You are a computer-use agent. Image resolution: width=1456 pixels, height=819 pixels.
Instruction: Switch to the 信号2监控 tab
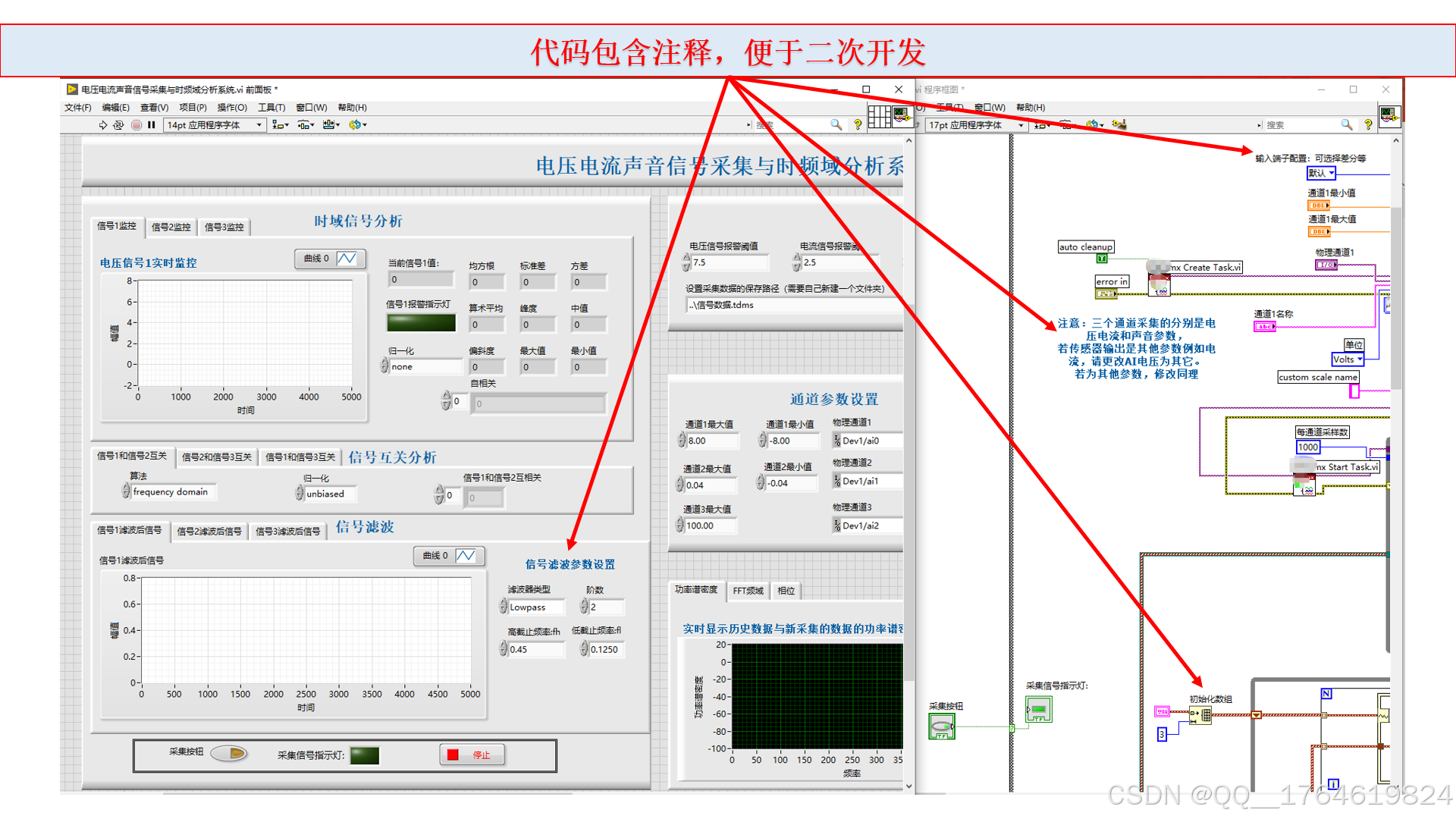click(x=171, y=227)
